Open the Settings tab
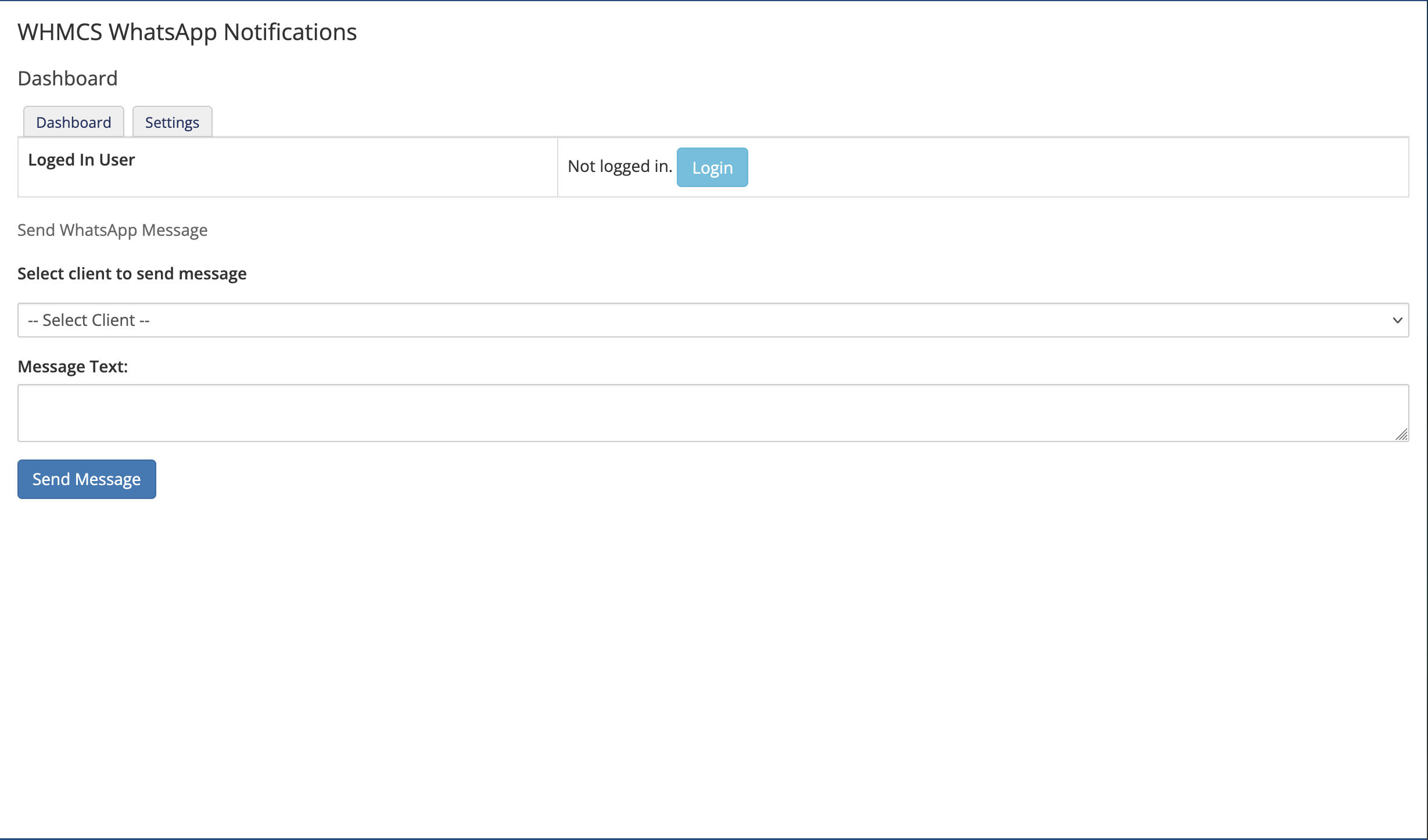The height and width of the screenshot is (840, 1428). [172, 122]
